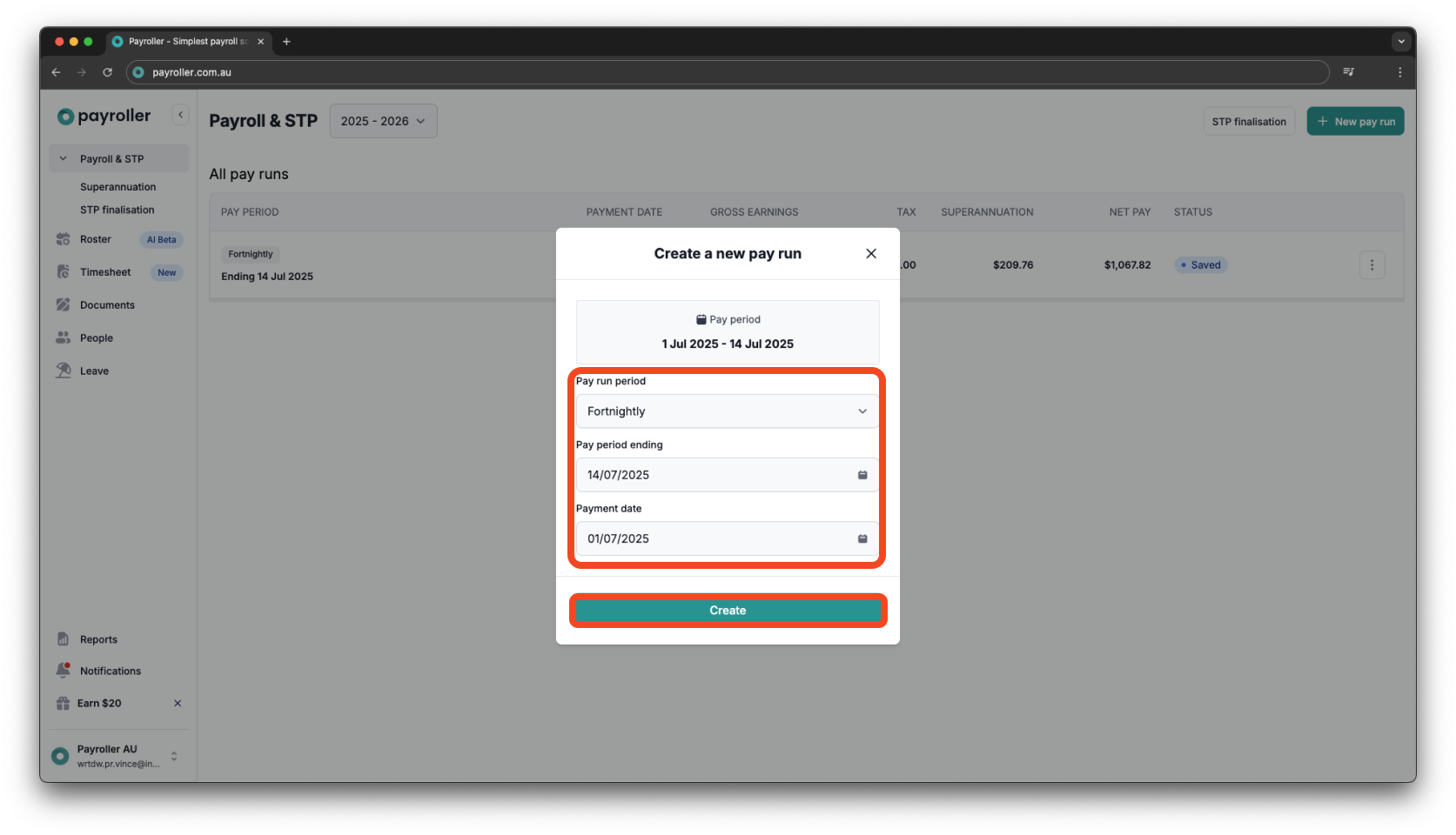Open the STP finalisation sidebar item
Viewport: 1456px width, 835px height.
(116, 210)
